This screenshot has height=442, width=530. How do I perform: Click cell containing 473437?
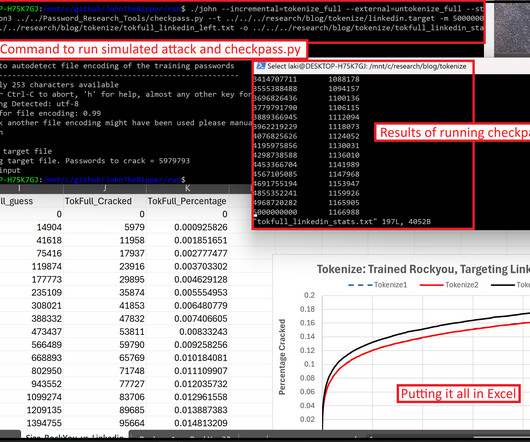[31, 332]
